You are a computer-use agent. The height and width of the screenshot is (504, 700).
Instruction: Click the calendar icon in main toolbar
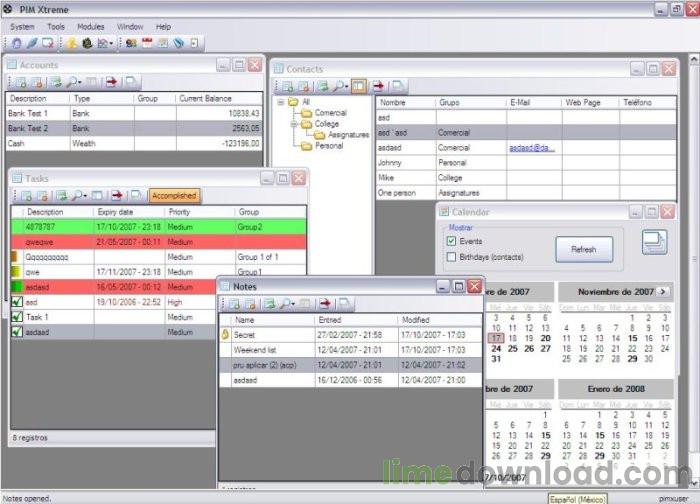click(147, 43)
